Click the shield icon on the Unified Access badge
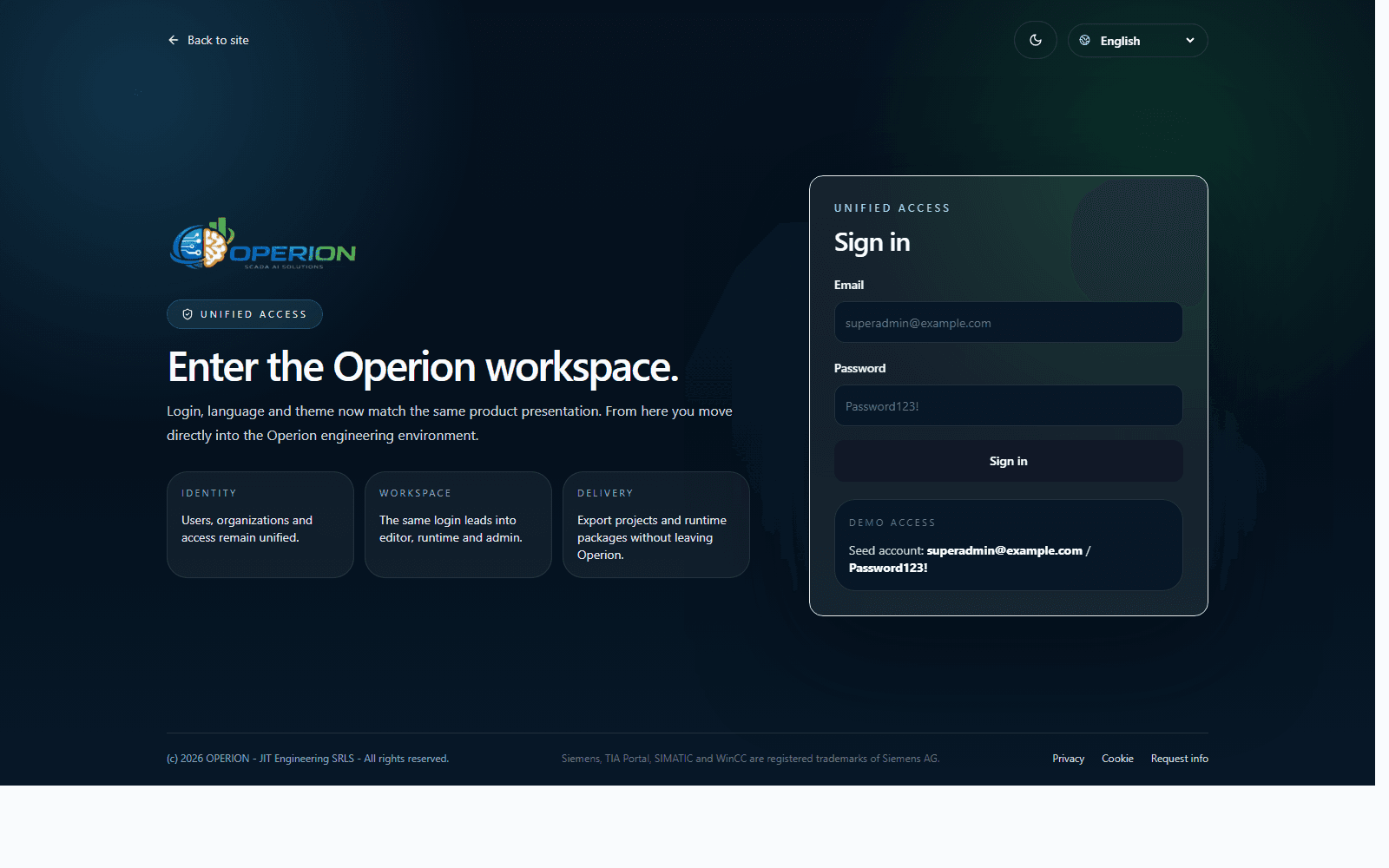Viewport: 1389px width, 868px height. click(x=187, y=314)
